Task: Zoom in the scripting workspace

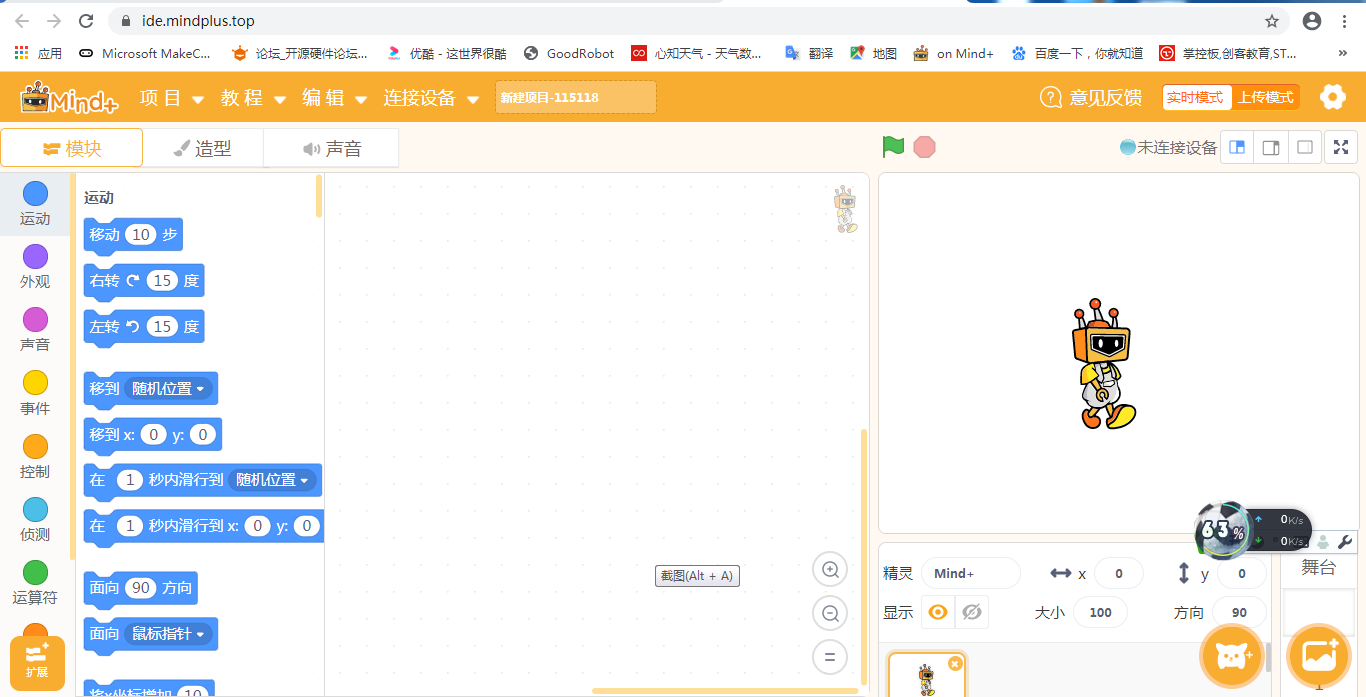Action: point(830,570)
